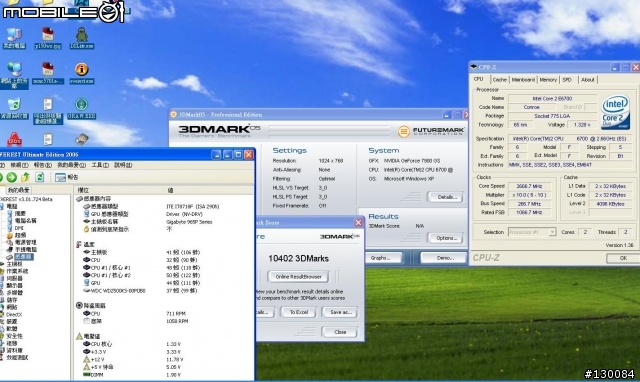
Task: Click Close in the 3DMark score dialog
Action: tap(340, 332)
